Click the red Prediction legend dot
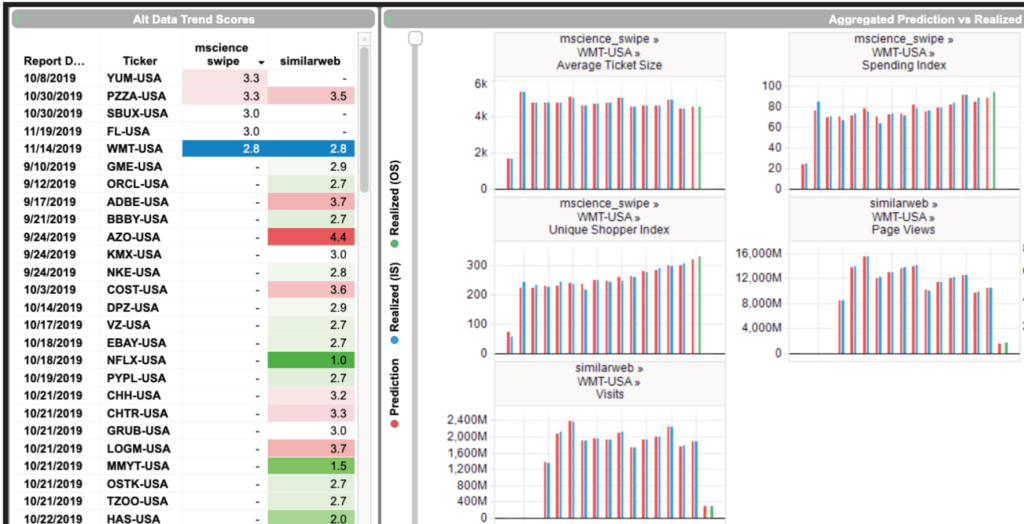The image size is (1024, 524). pyautogui.click(x=394, y=424)
